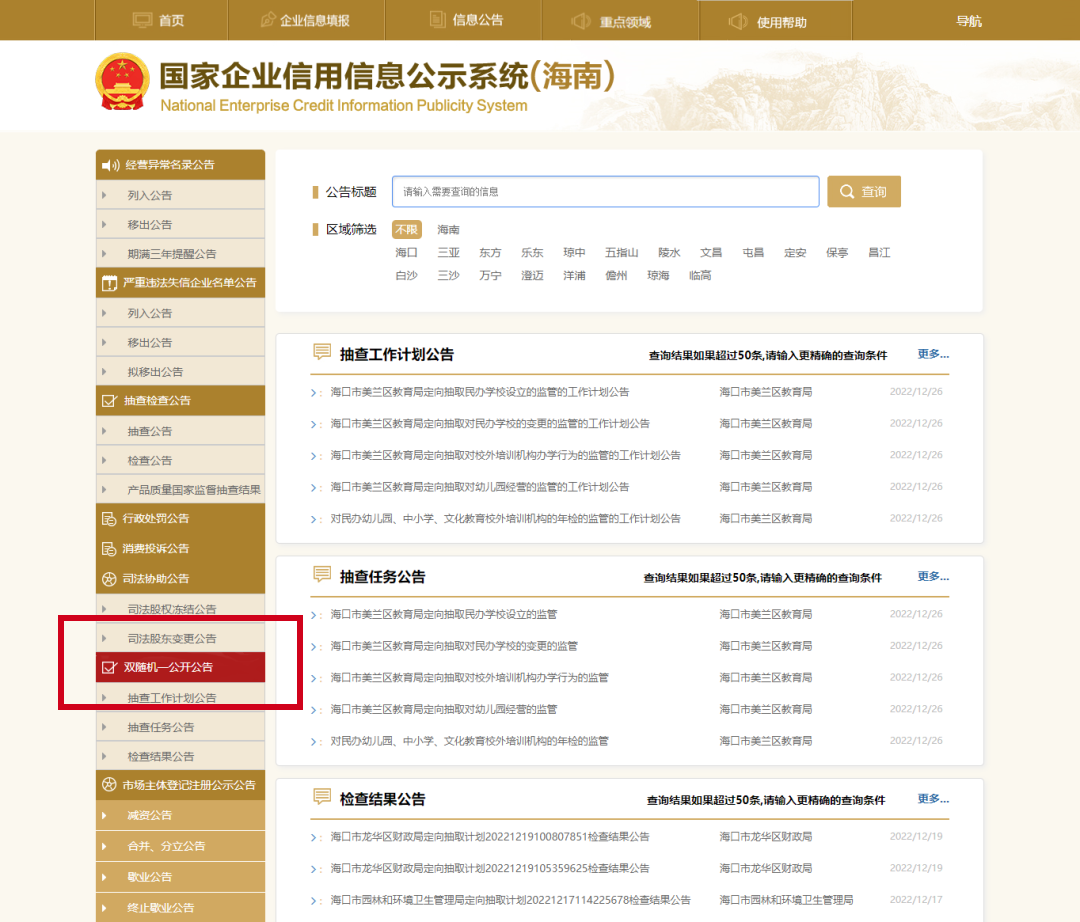Expand 抽查公告 sidebar item
Screen dimensions: 1080x922
pyautogui.click(x=180, y=431)
